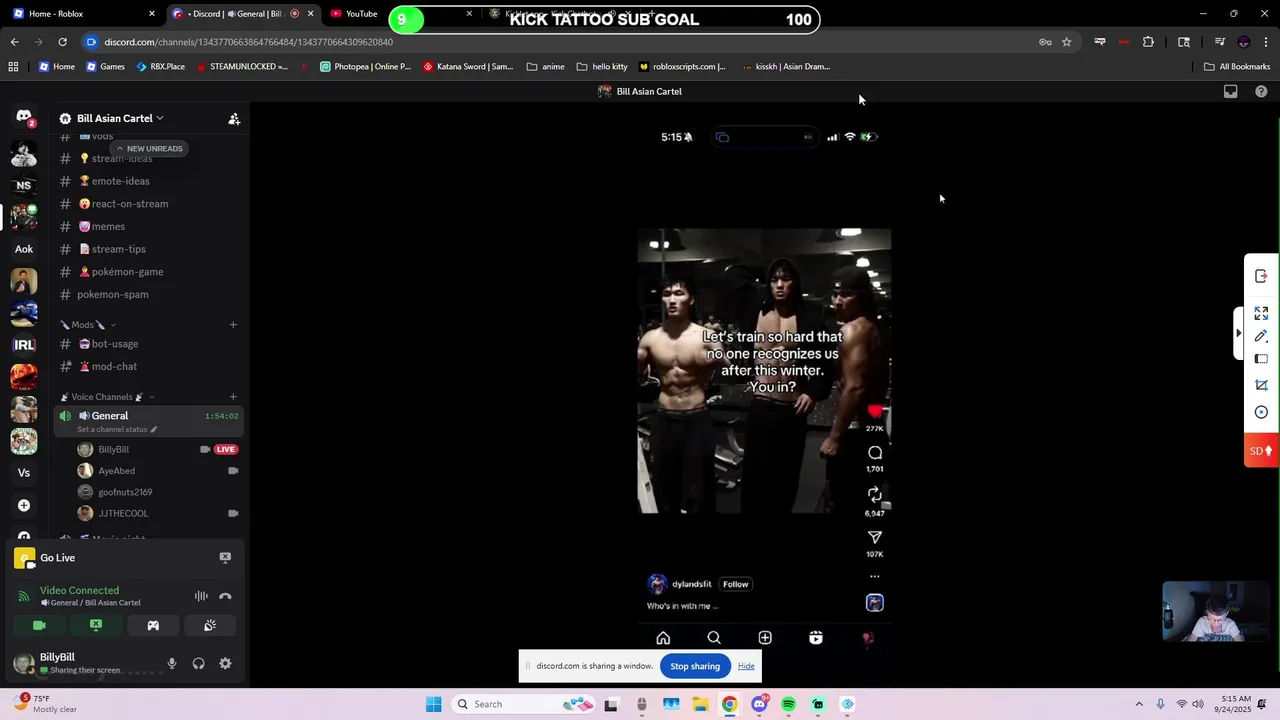The height and width of the screenshot is (720, 1280).
Task: Open the pokemon-spam channel
Action: 149,294
